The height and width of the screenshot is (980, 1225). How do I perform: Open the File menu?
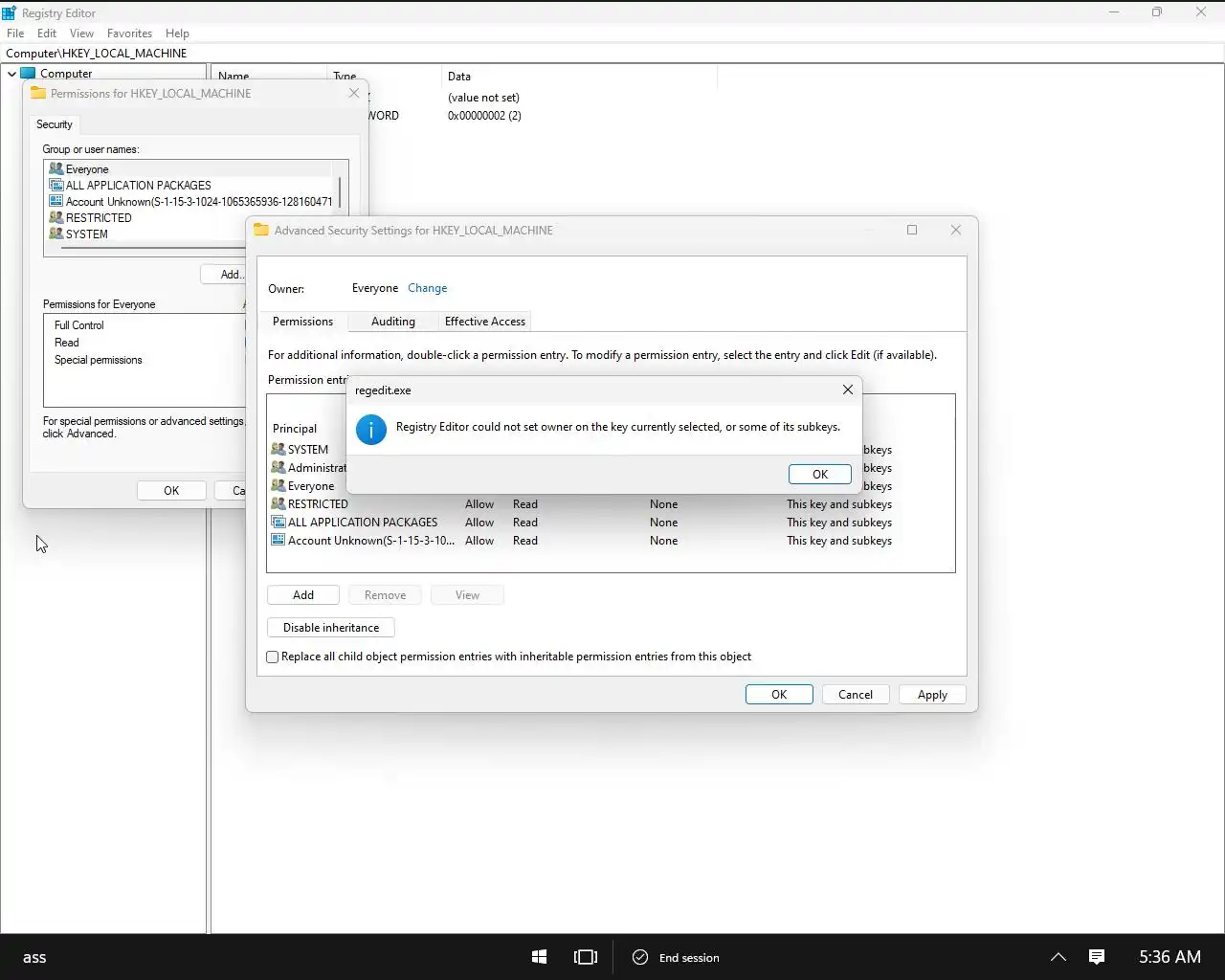pos(15,33)
